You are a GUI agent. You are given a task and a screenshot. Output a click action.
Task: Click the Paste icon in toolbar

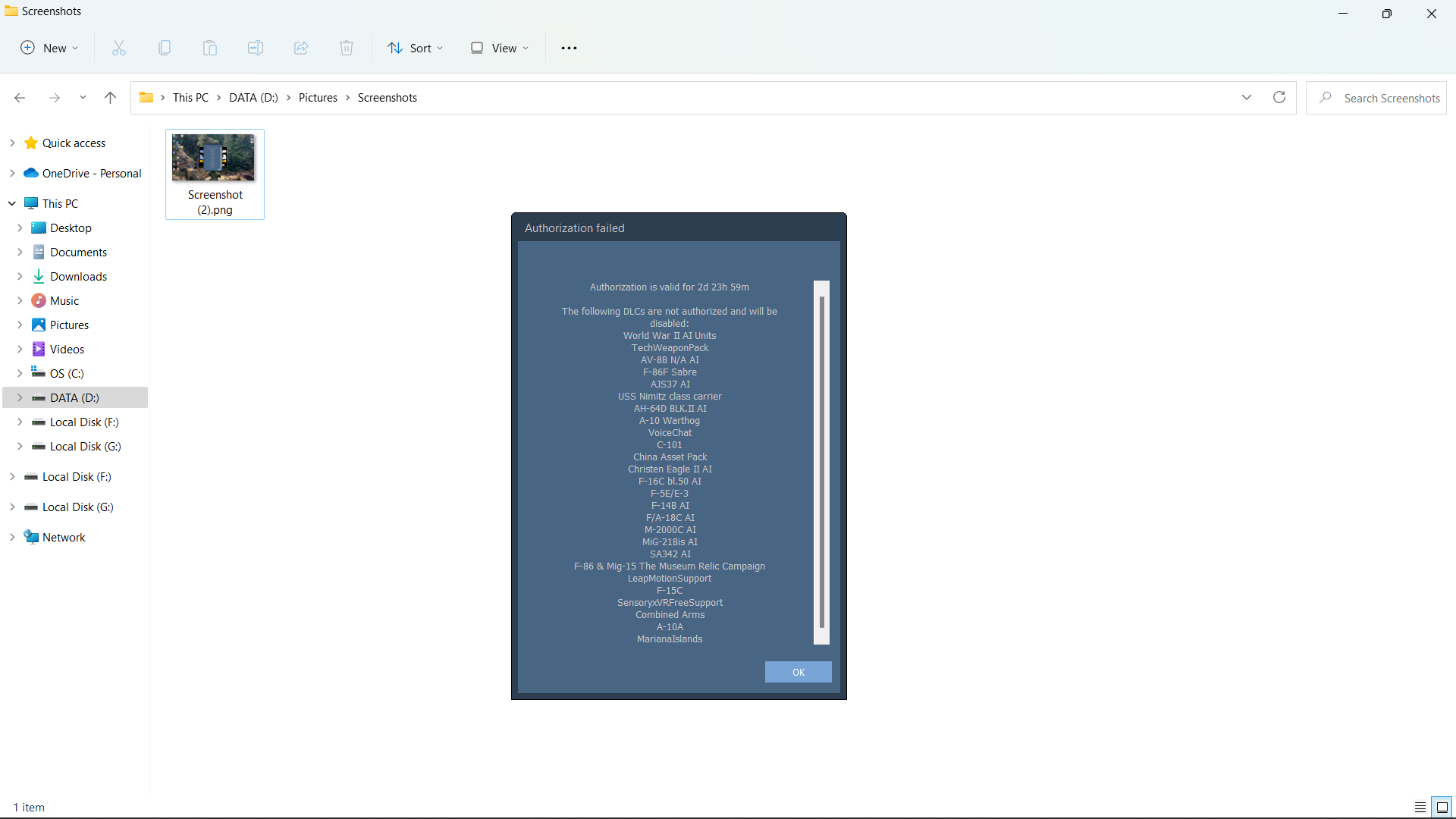click(210, 48)
